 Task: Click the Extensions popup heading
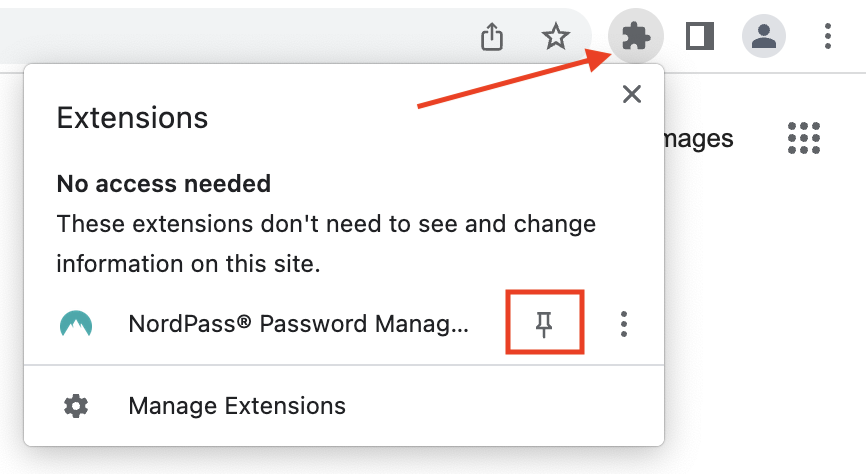[132, 118]
